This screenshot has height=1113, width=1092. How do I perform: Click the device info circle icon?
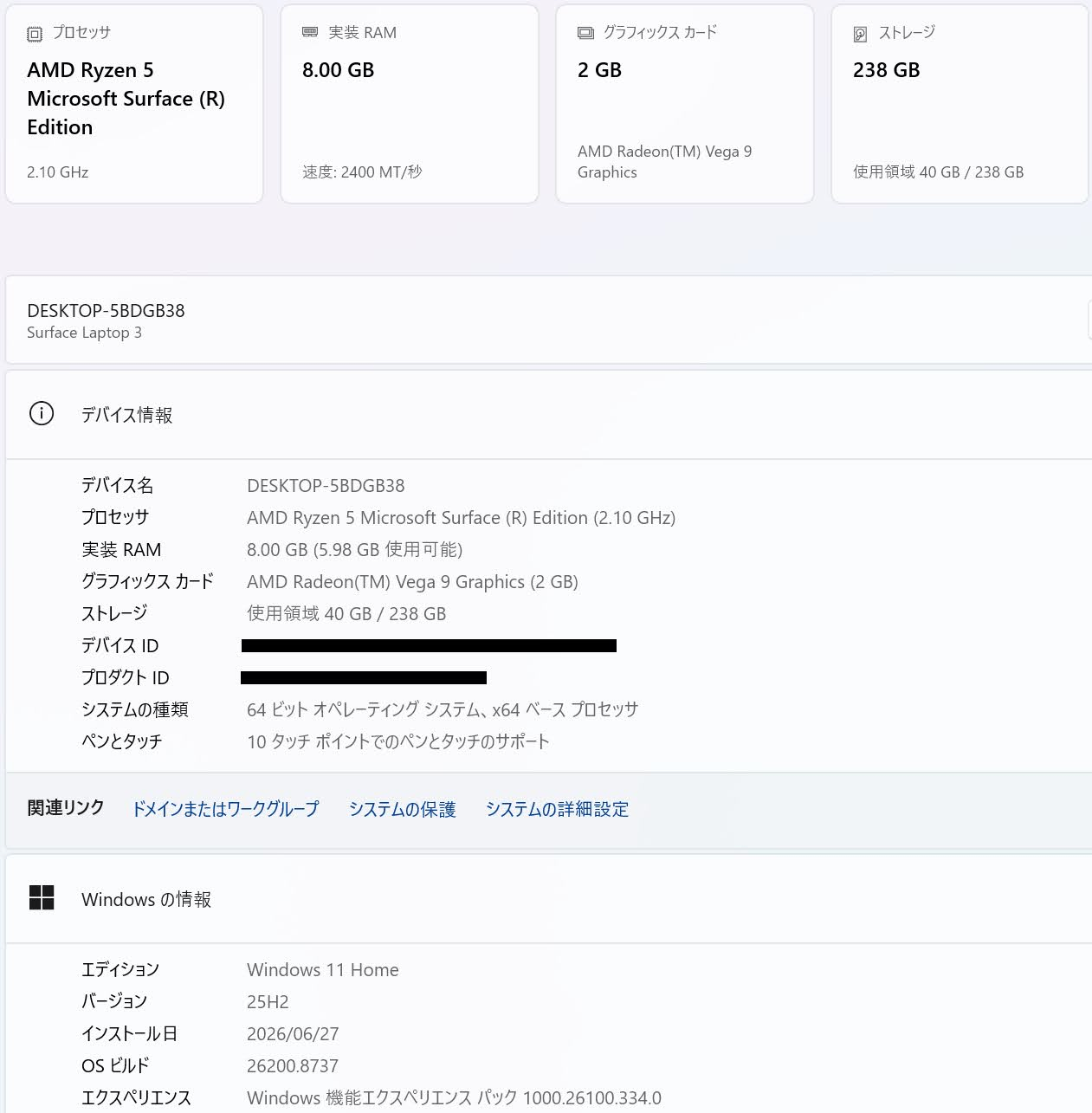[42, 414]
